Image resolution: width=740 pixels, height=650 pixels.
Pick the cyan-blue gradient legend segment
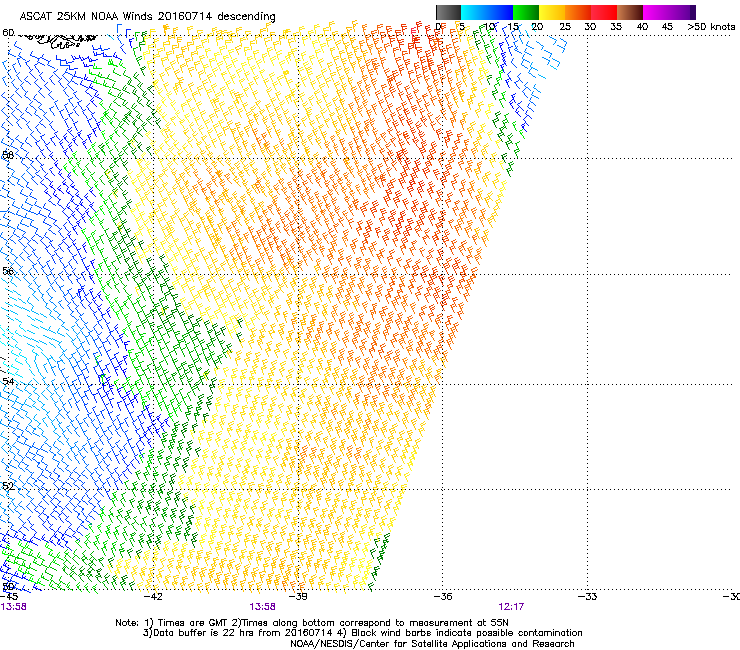[x=487, y=12]
